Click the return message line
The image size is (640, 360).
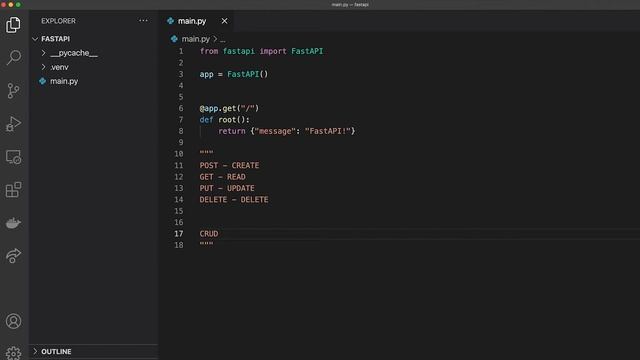pos(287,131)
